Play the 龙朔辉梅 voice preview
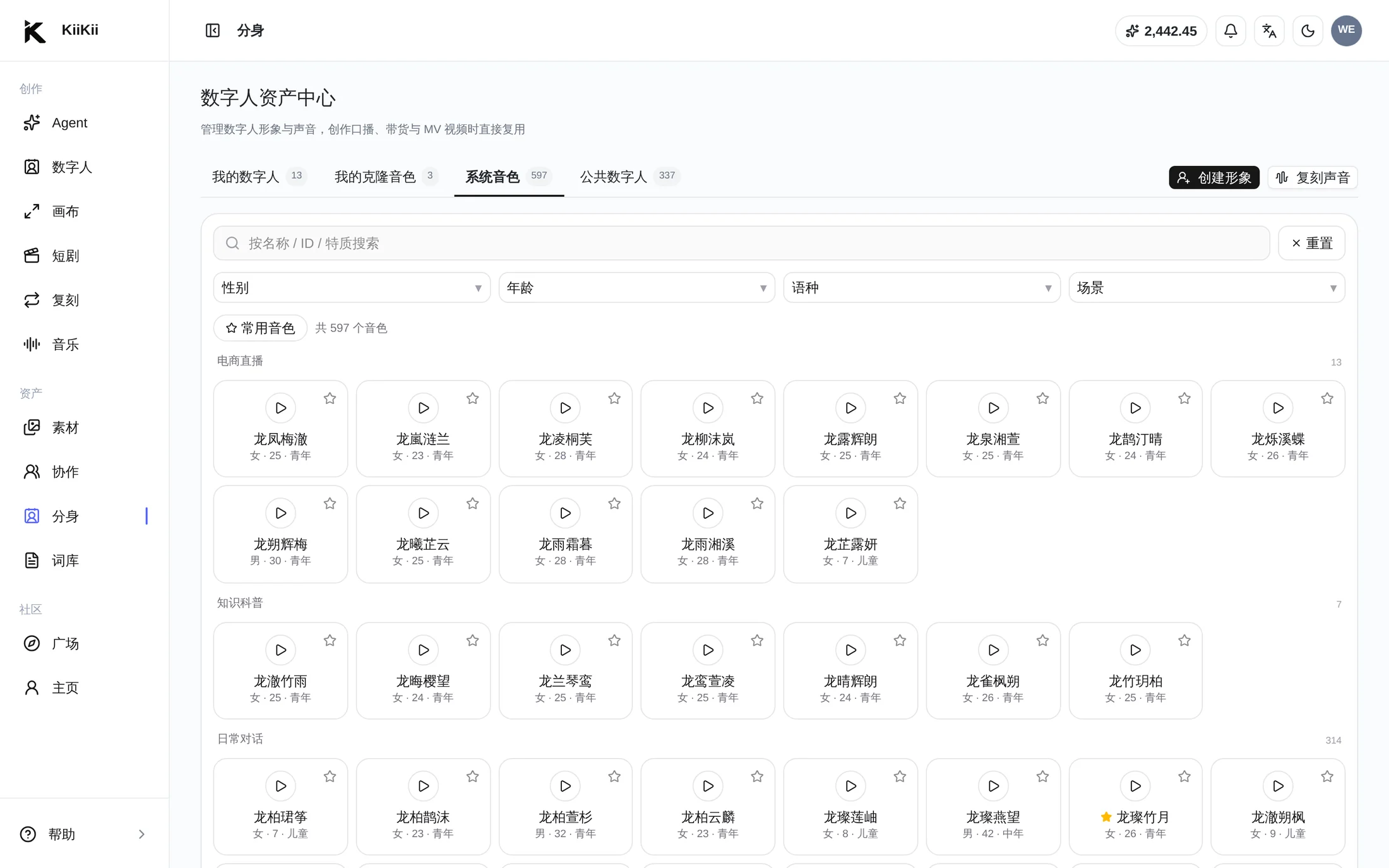 281,513
